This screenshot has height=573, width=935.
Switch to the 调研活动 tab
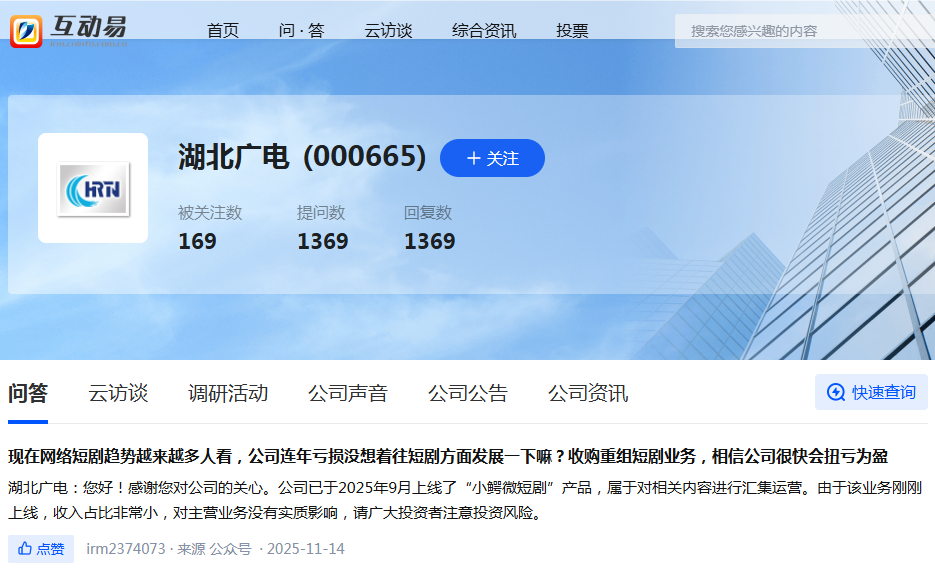click(228, 394)
